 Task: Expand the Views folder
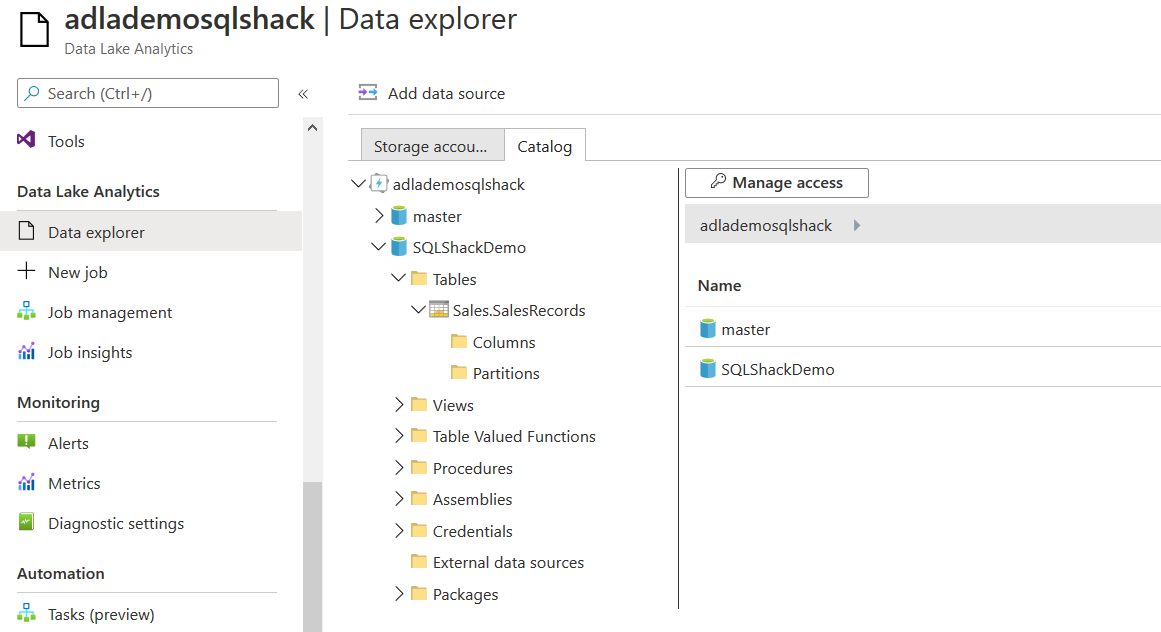pyautogui.click(x=398, y=405)
